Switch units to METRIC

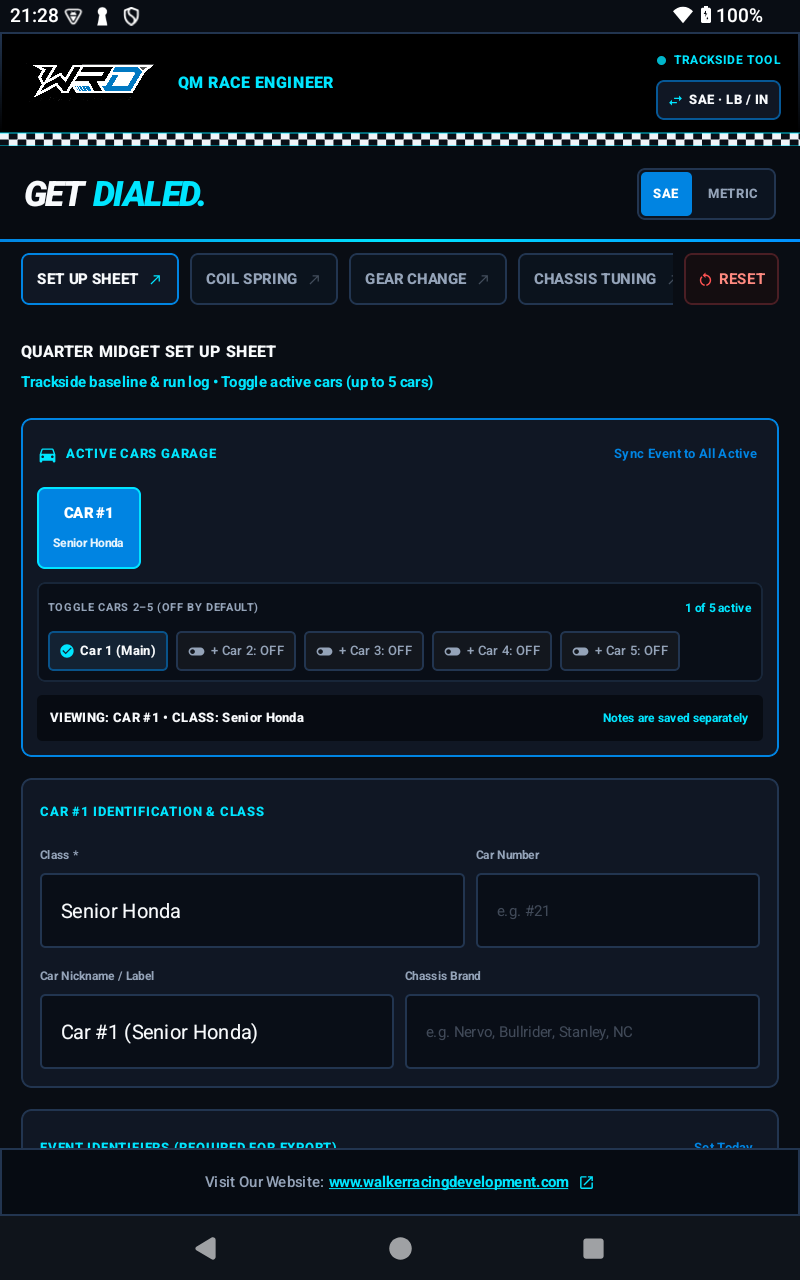pos(733,194)
